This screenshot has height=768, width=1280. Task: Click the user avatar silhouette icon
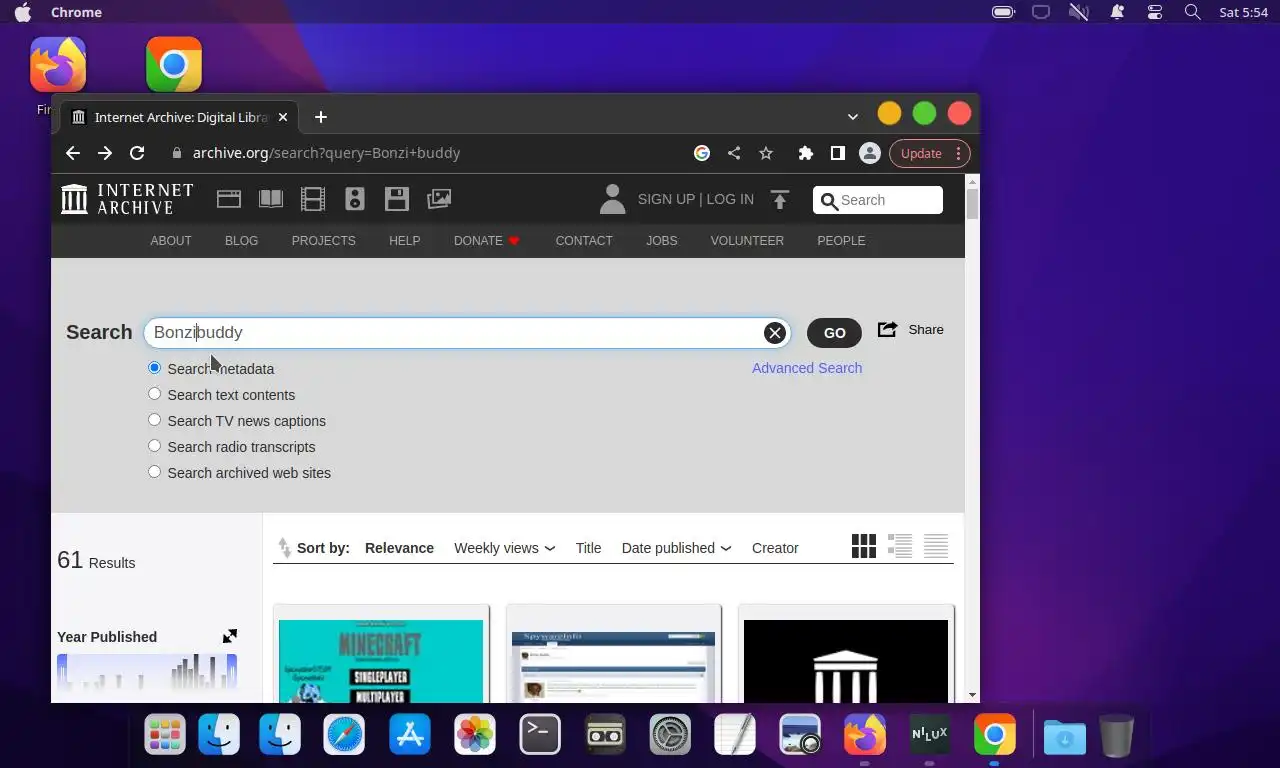pyautogui.click(x=612, y=199)
